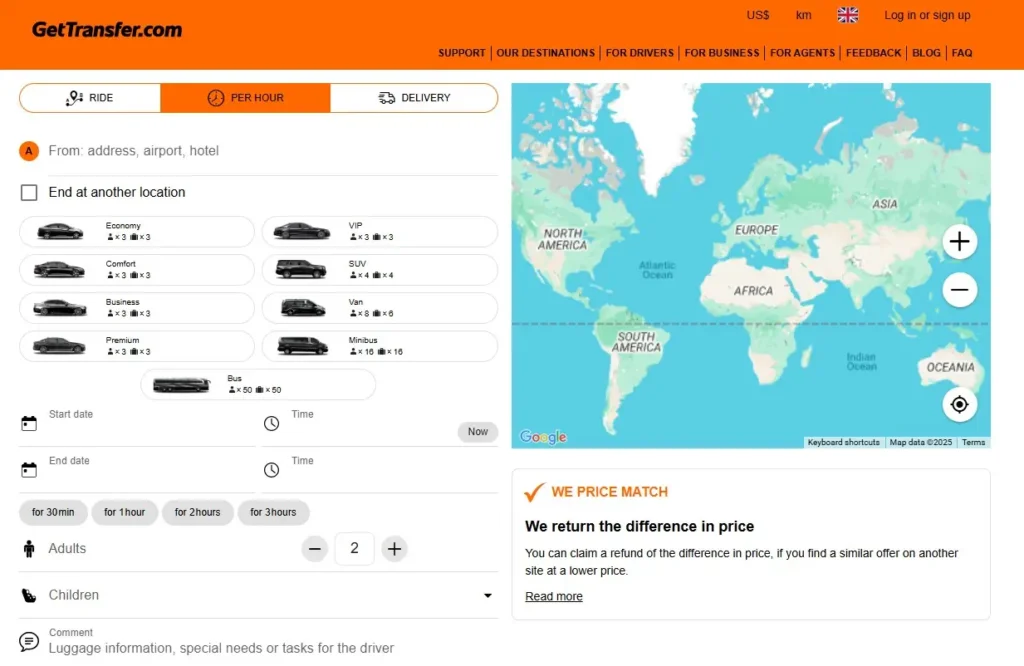Image resolution: width=1024 pixels, height=666 pixels.
Task: Choose the for 30min duration
Action: coord(53,512)
